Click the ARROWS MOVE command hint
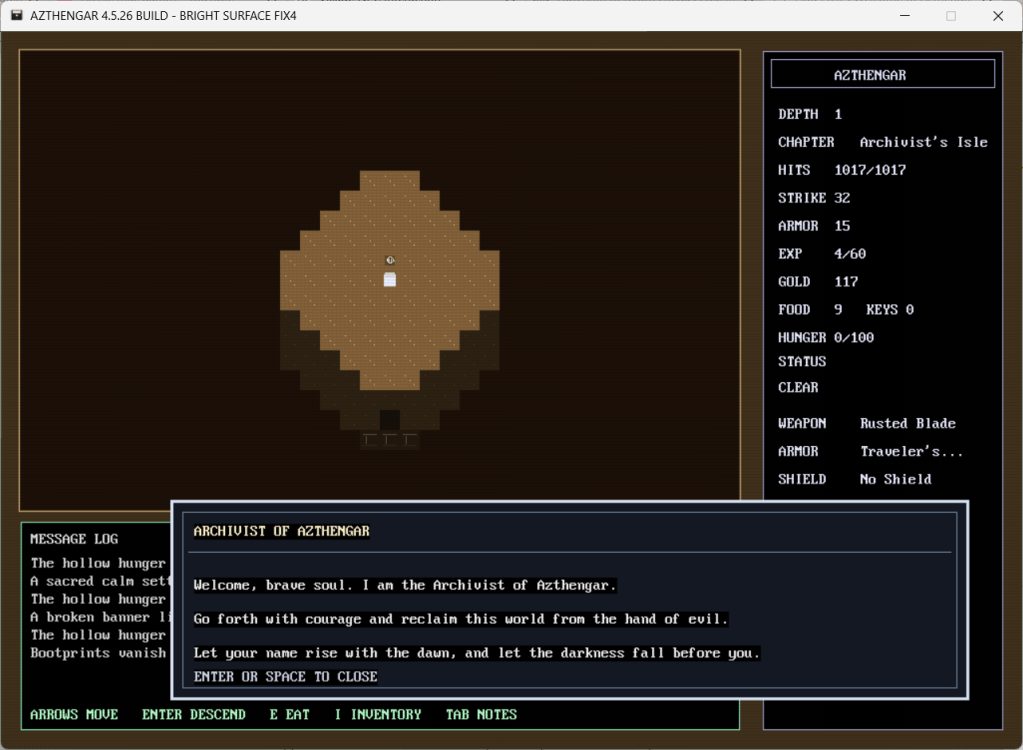 pyautogui.click(x=74, y=714)
